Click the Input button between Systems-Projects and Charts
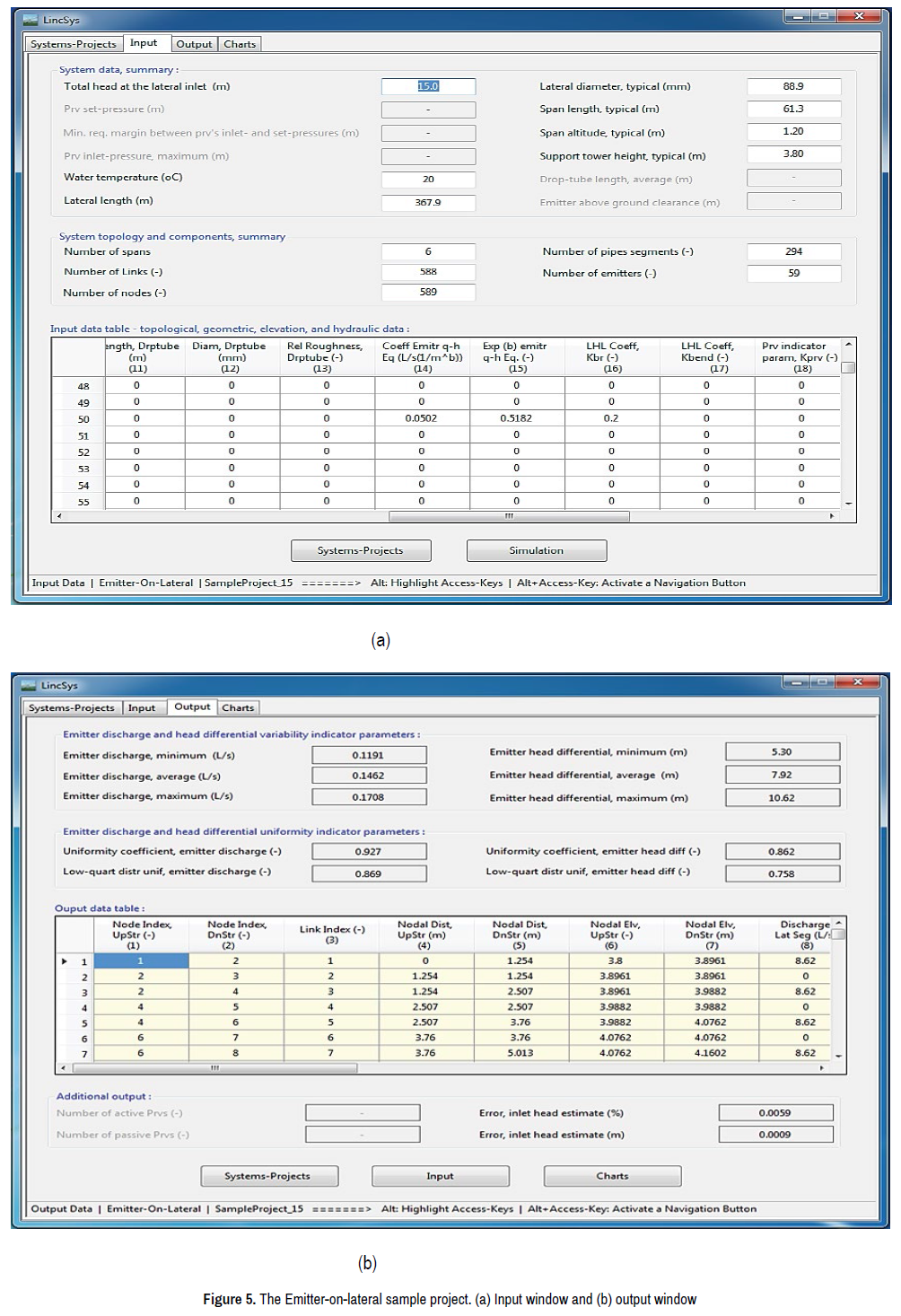Image resolution: width=901 pixels, height=1316 pixels. click(x=440, y=1176)
